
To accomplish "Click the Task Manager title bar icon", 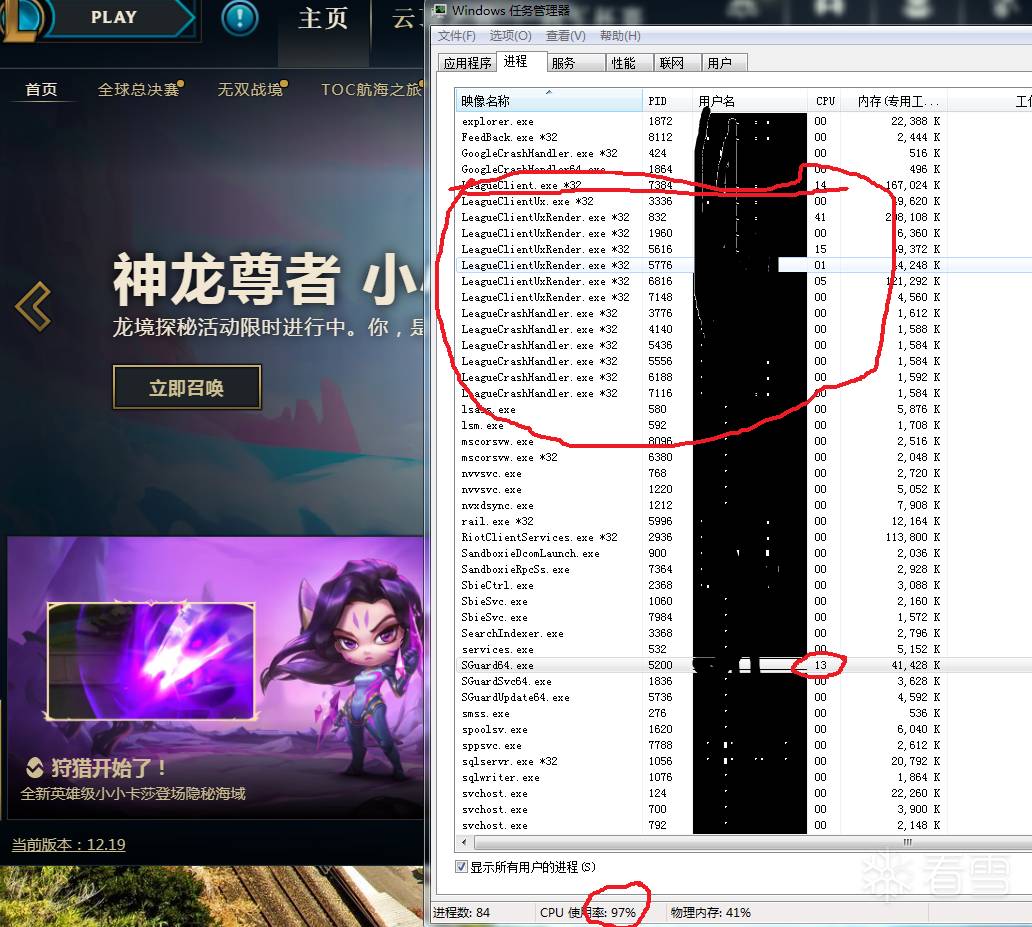I will (x=440, y=10).
